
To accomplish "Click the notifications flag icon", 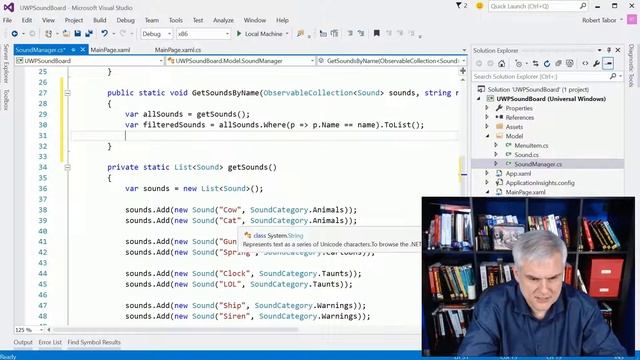I will point(459,6).
